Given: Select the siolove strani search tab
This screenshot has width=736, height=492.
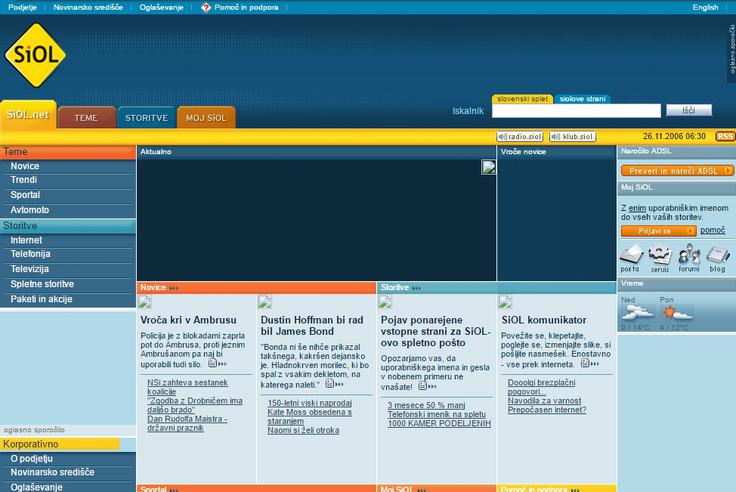Looking at the screenshot, I should (583, 99).
